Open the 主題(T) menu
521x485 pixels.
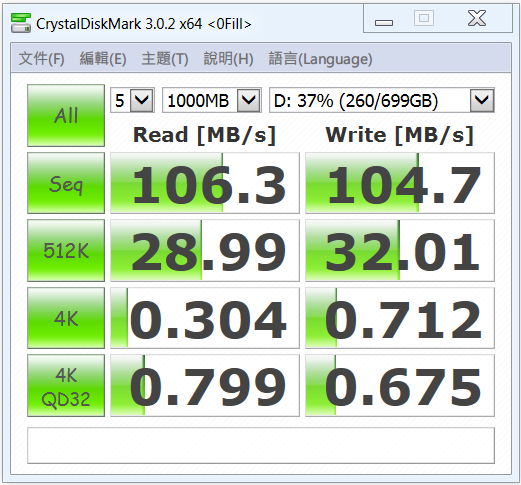click(x=165, y=59)
